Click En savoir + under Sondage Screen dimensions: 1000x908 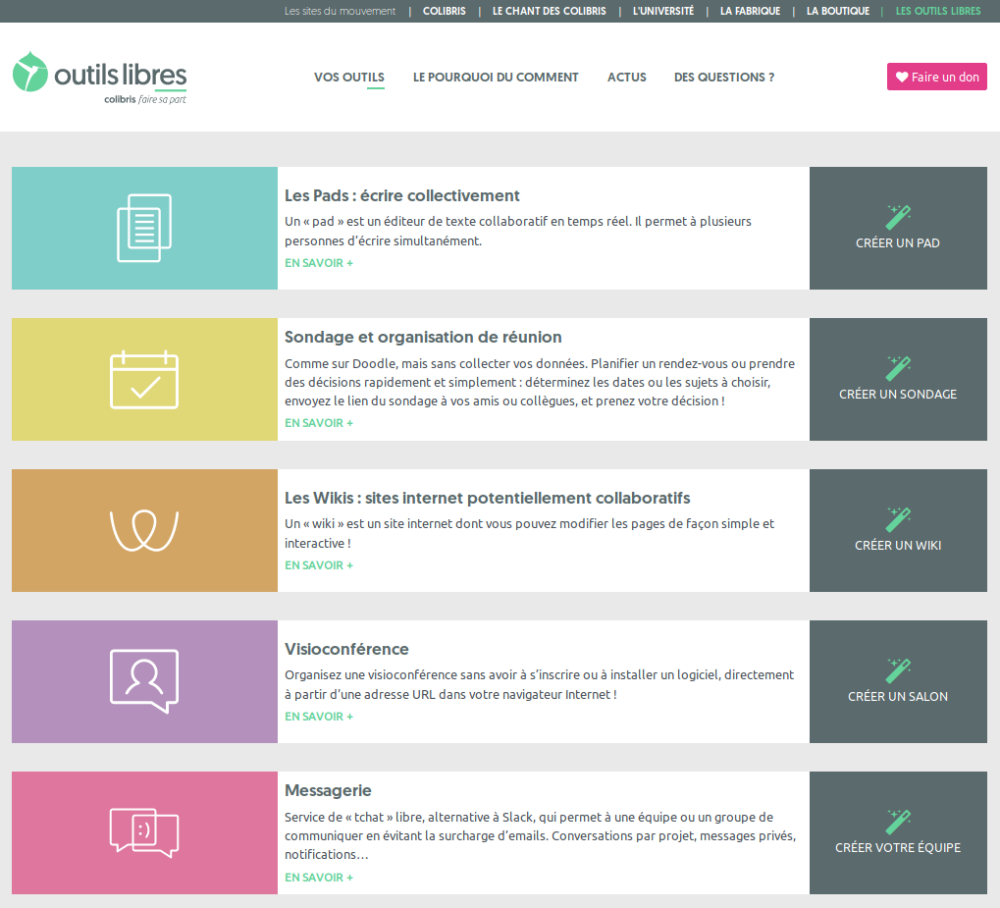tap(318, 423)
